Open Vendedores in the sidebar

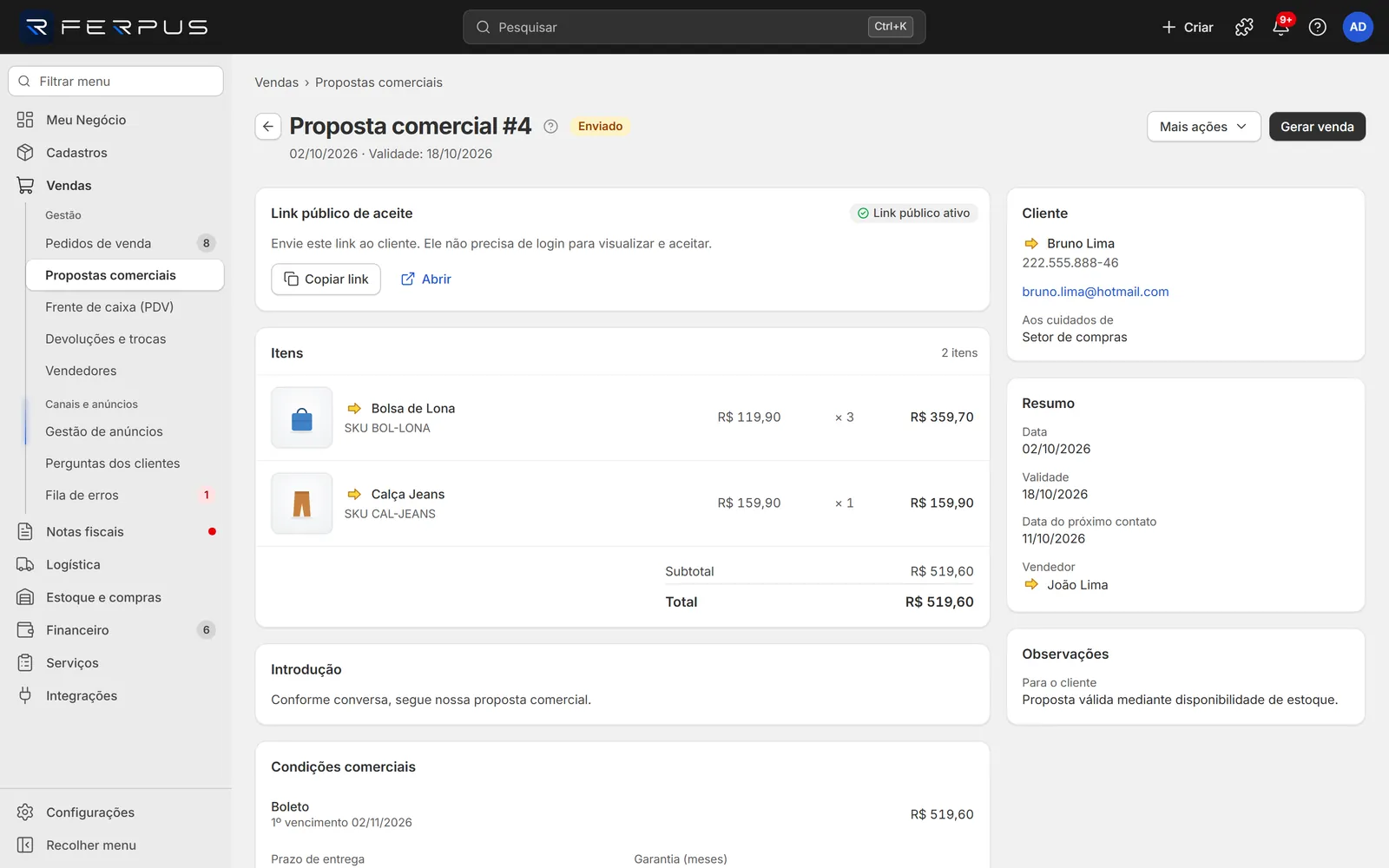tap(125, 371)
